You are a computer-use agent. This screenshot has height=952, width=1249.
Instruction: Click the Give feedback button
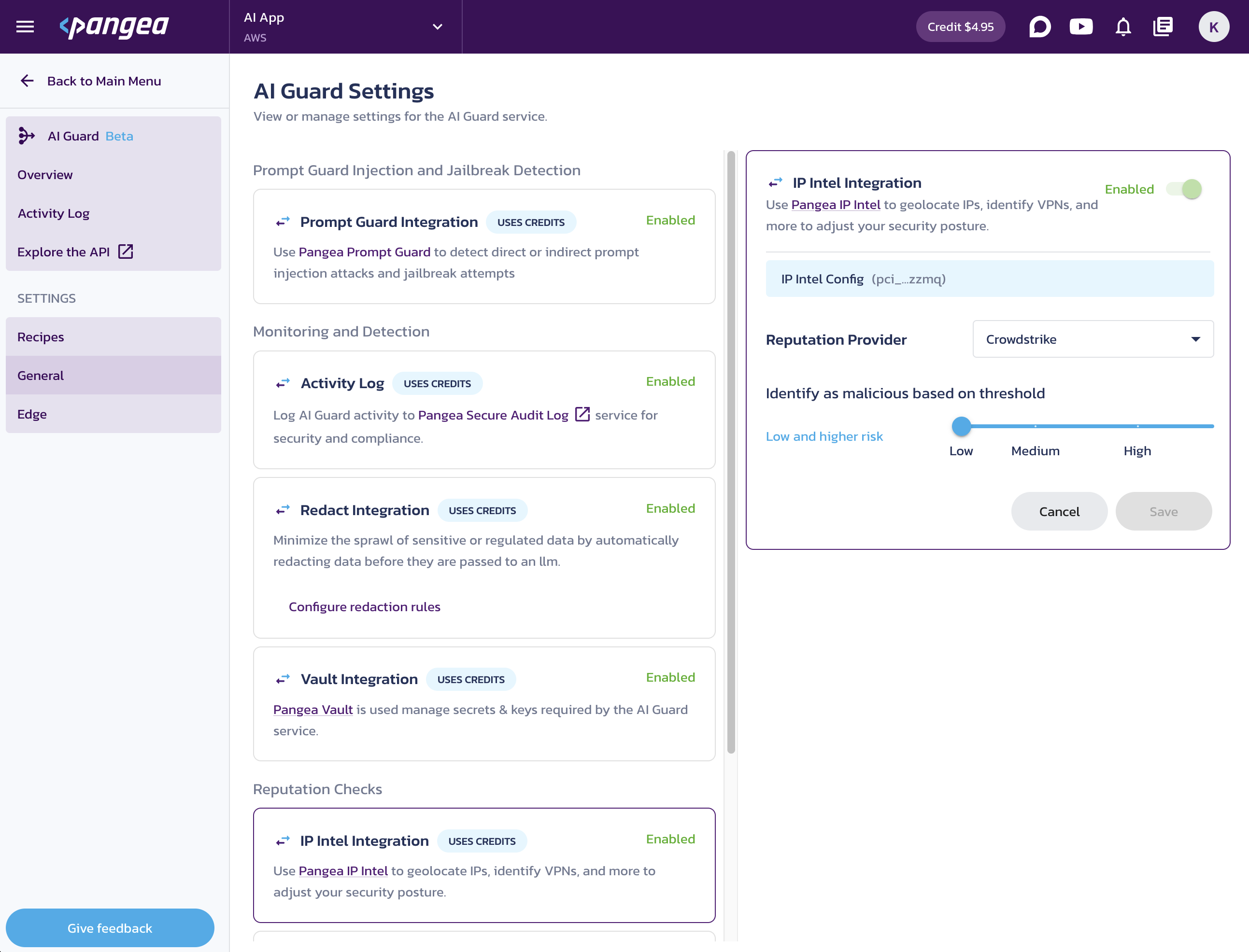[110, 928]
